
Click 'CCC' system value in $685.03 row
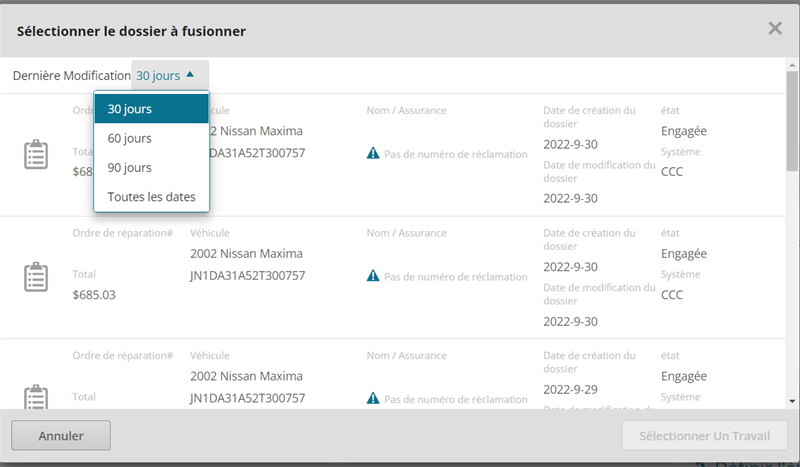pos(672,295)
